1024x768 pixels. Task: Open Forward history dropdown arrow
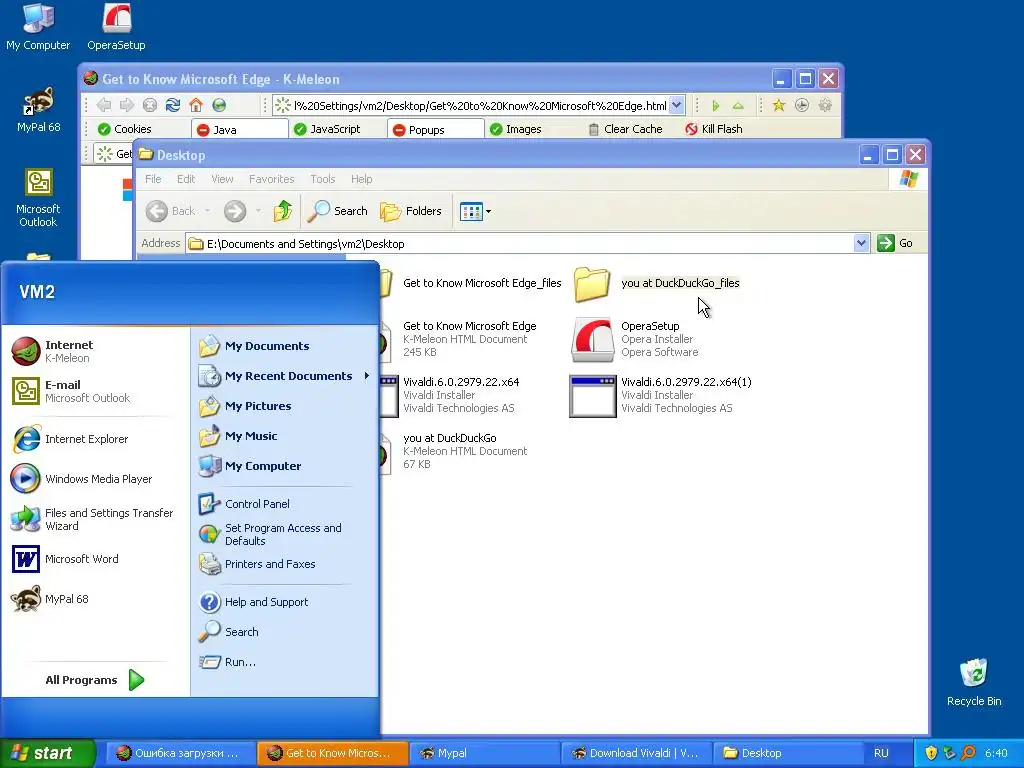pyautogui.click(x=258, y=211)
